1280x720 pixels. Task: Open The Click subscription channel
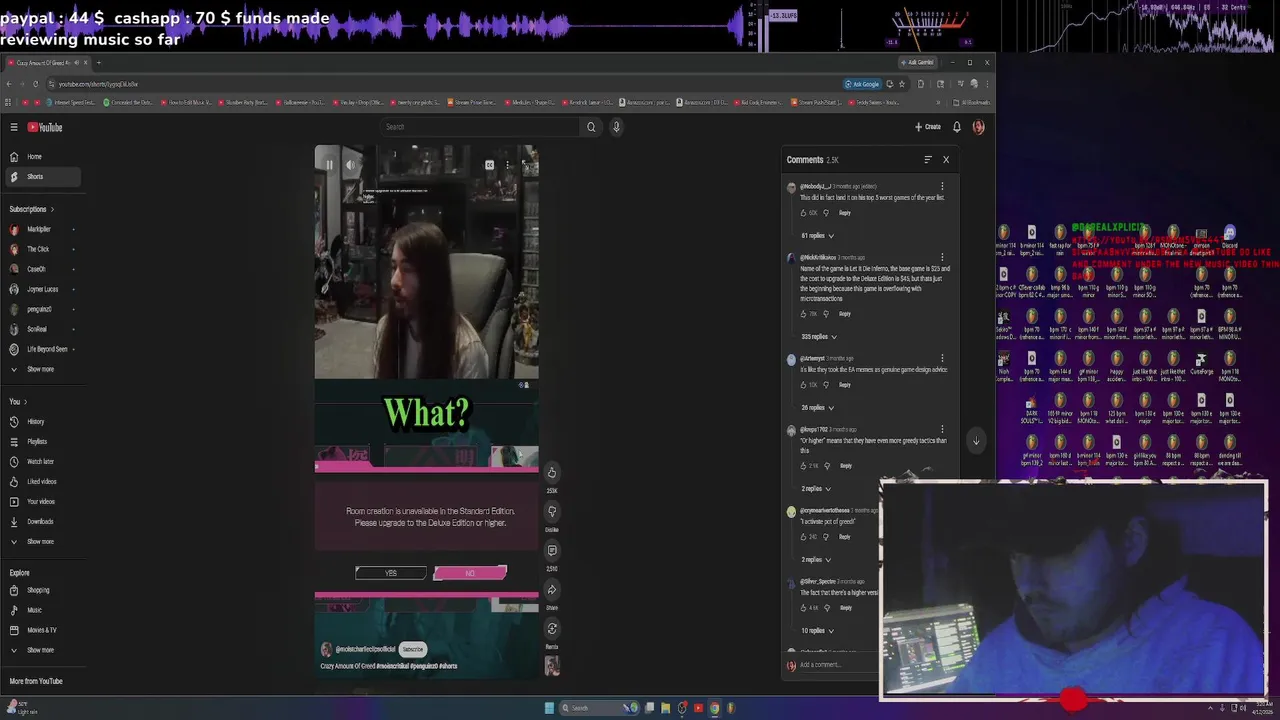point(41,249)
